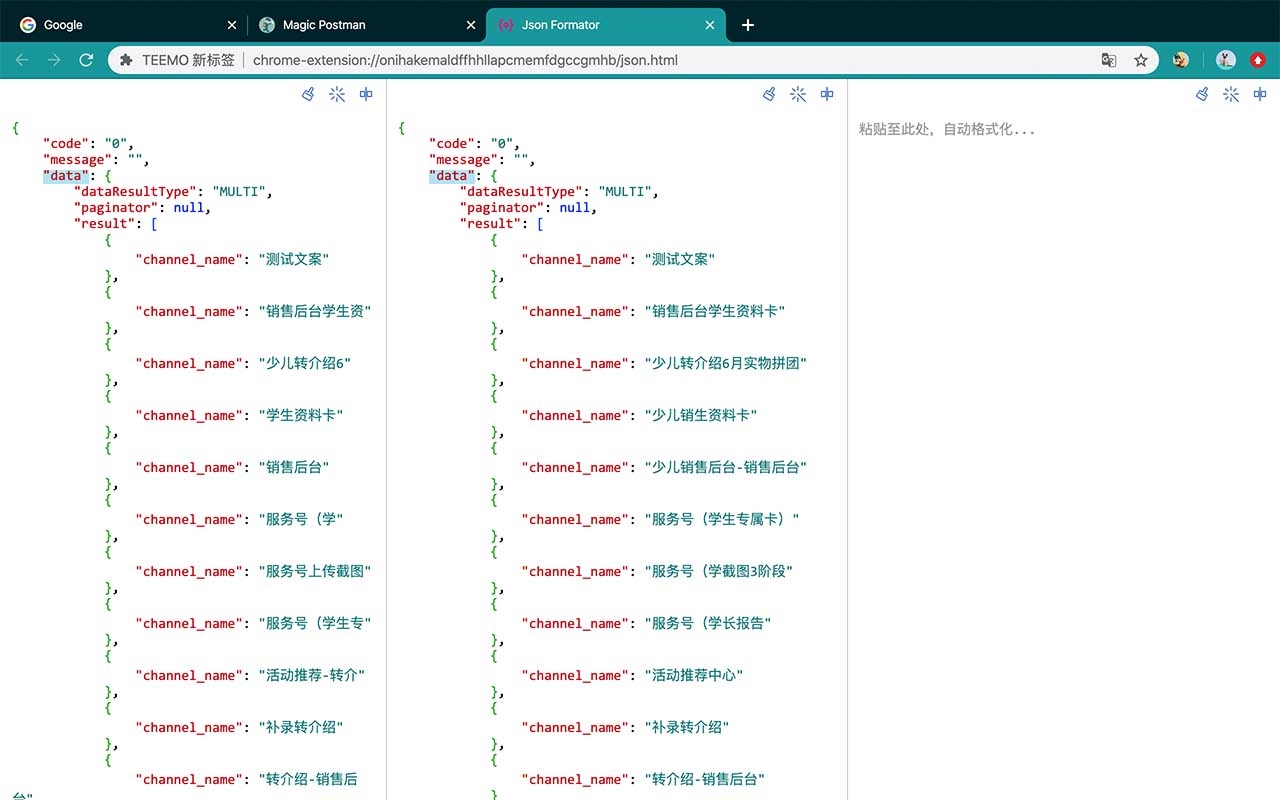Click "销售后台学生资" value in left panel

(315, 312)
